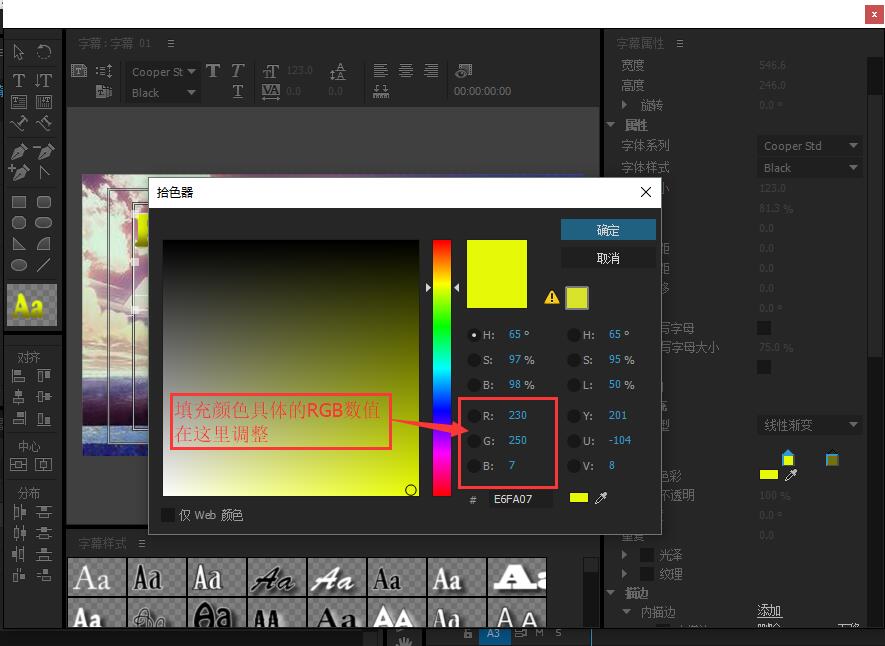Open Cooper Std dropdown in properties panel
Viewport: 885px width, 646px height.
coord(809,146)
